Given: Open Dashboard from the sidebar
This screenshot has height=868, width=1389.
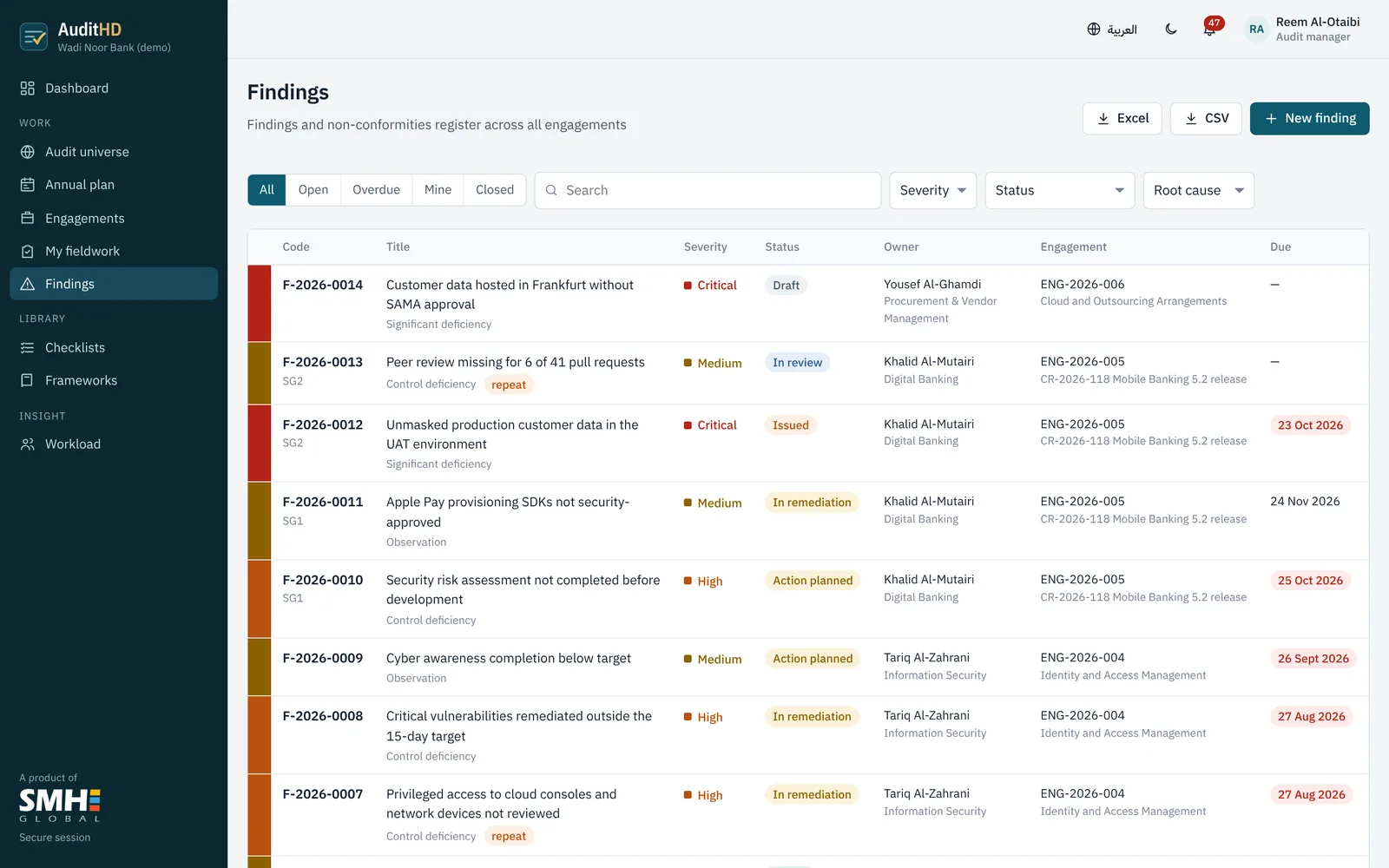Looking at the screenshot, I should 114,89.
